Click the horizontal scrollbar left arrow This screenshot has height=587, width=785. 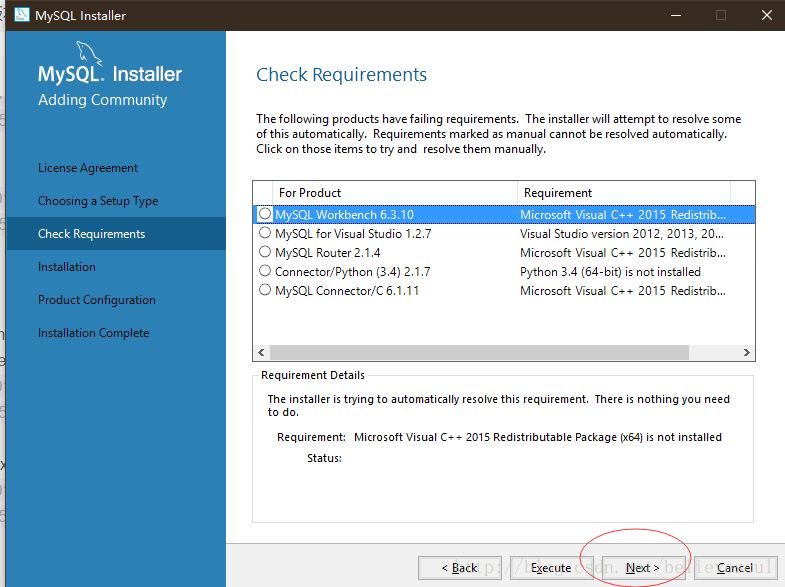click(261, 352)
